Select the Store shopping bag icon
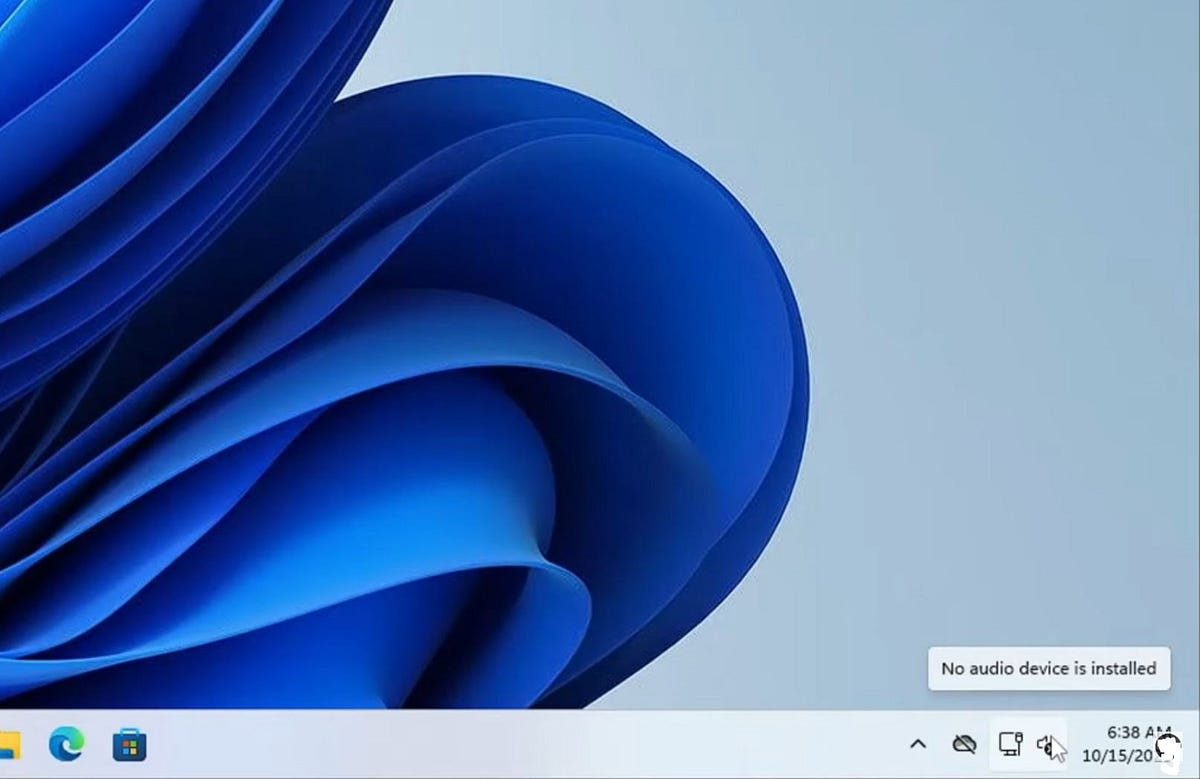The image size is (1200, 779). click(x=129, y=745)
